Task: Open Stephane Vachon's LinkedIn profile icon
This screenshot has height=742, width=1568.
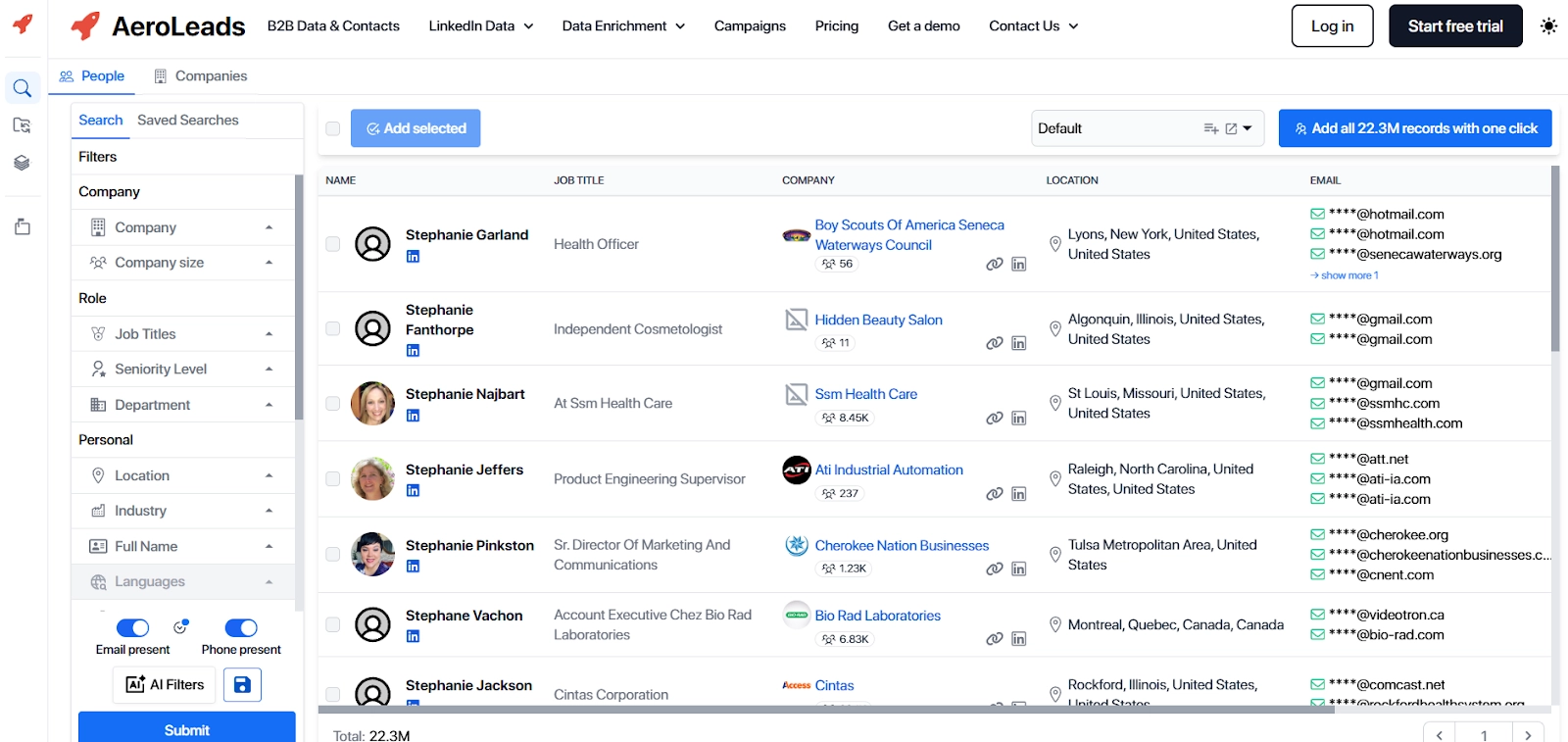Action: point(413,637)
